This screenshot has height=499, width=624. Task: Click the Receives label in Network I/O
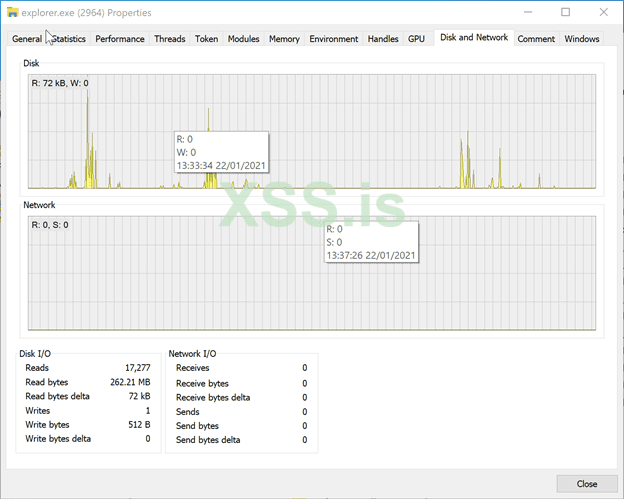pos(193,368)
